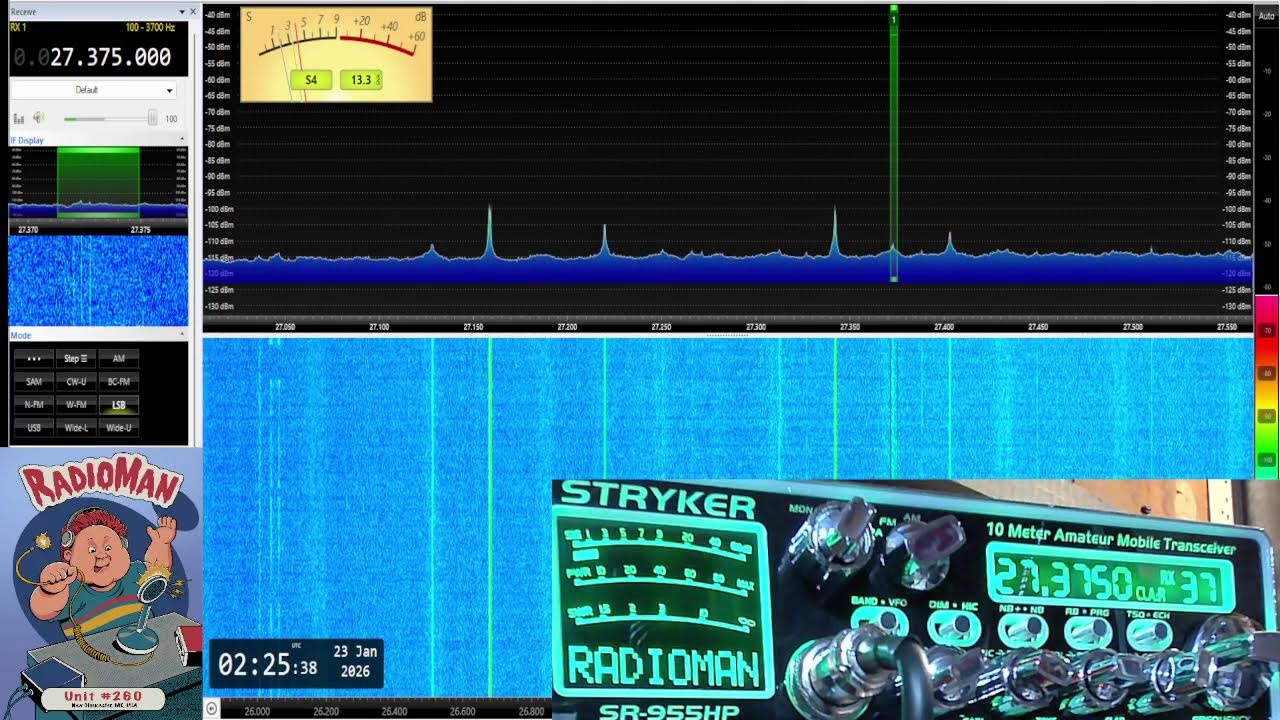Image resolution: width=1280 pixels, height=720 pixels.
Task: Click the 02:25:38 UTC clock display
Action: coord(268,665)
